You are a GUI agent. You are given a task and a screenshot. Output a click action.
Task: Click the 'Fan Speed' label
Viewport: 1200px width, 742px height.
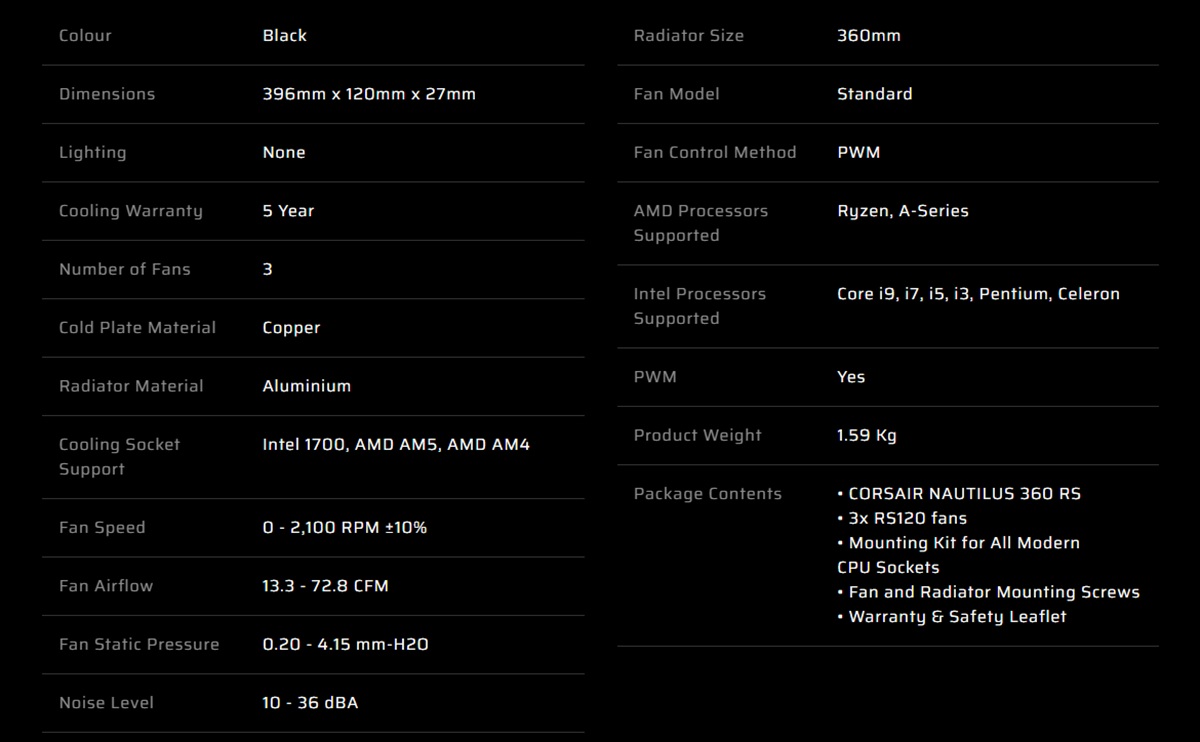[x=102, y=528]
